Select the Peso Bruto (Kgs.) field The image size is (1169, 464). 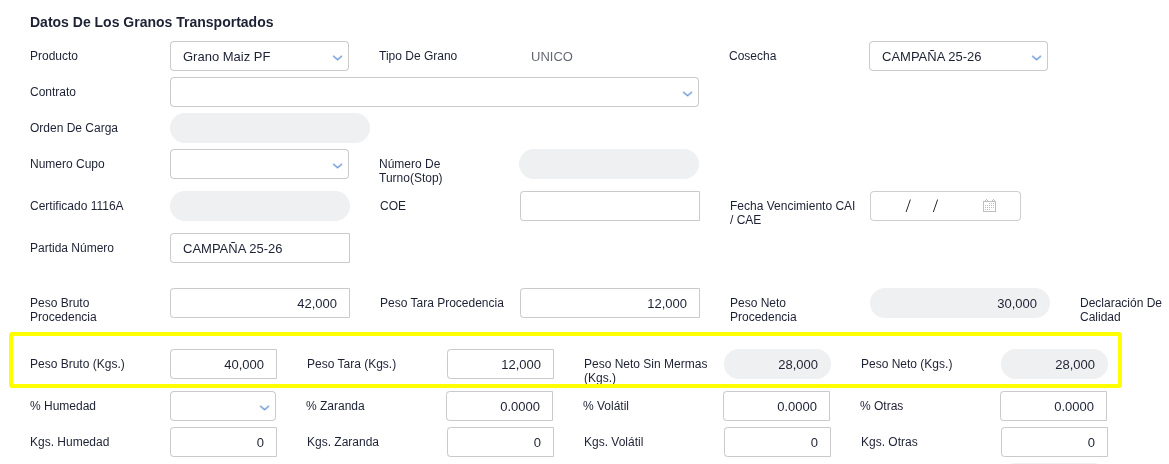[224, 364]
